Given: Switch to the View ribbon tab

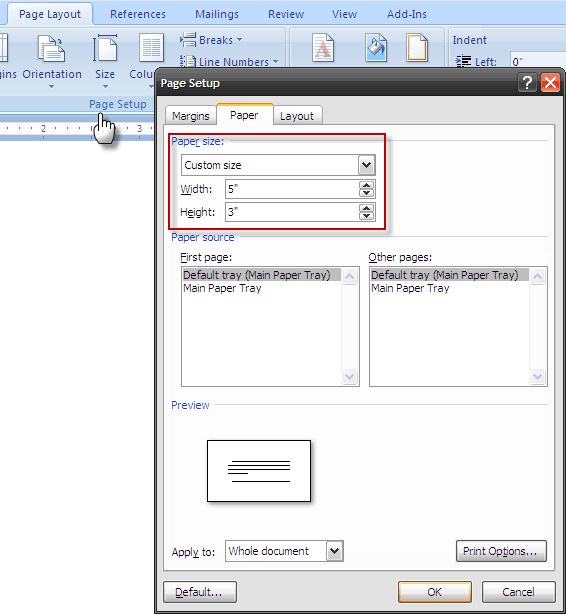Looking at the screenshot, I should 344,14.
